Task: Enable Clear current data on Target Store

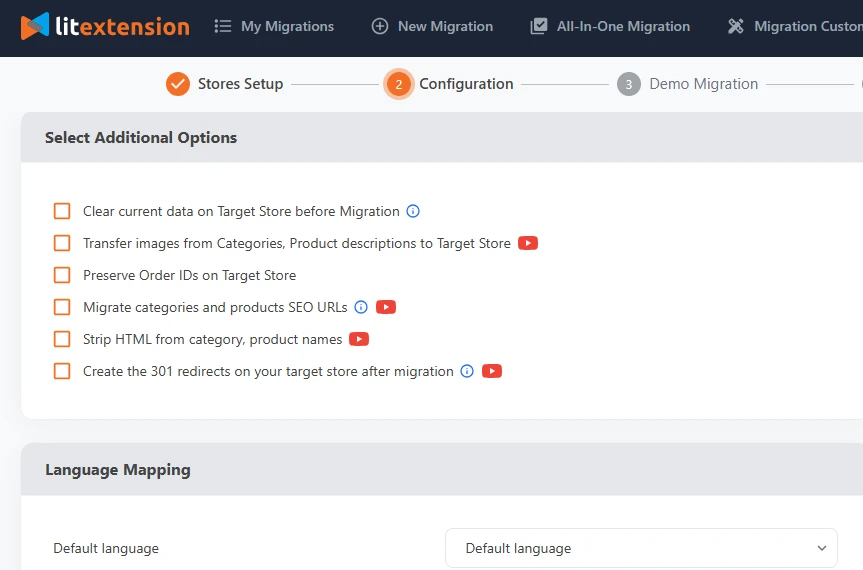Action: (62, 211)
